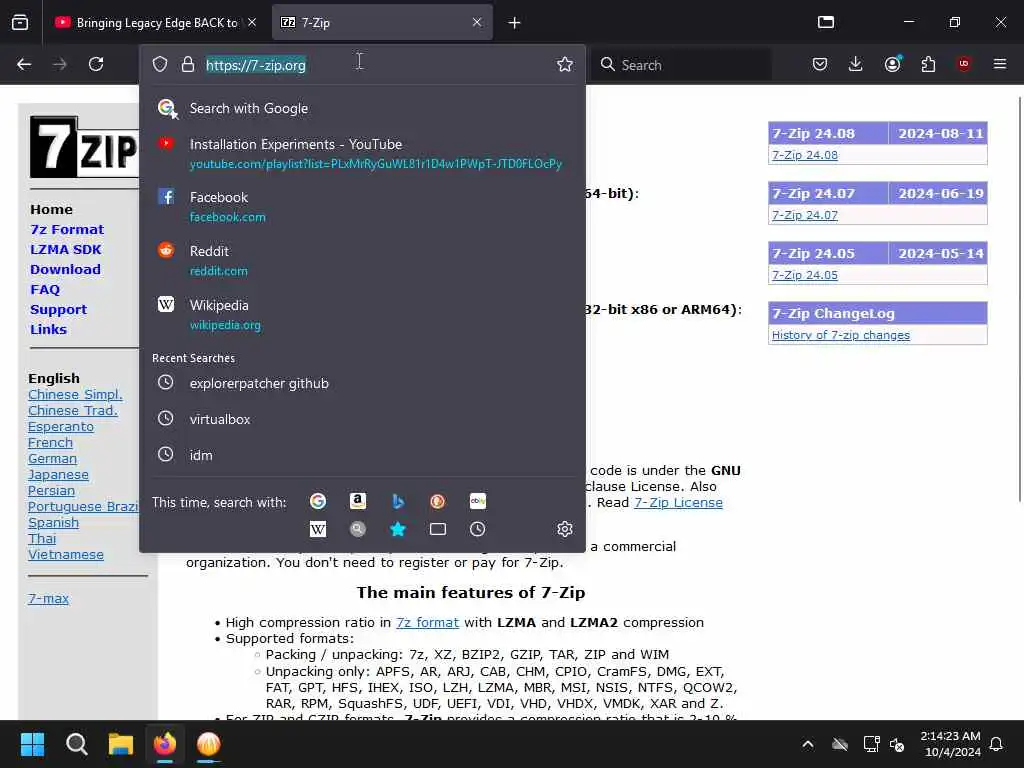
Task: Open the list all tabs button
Action: (x=826, y=22)
